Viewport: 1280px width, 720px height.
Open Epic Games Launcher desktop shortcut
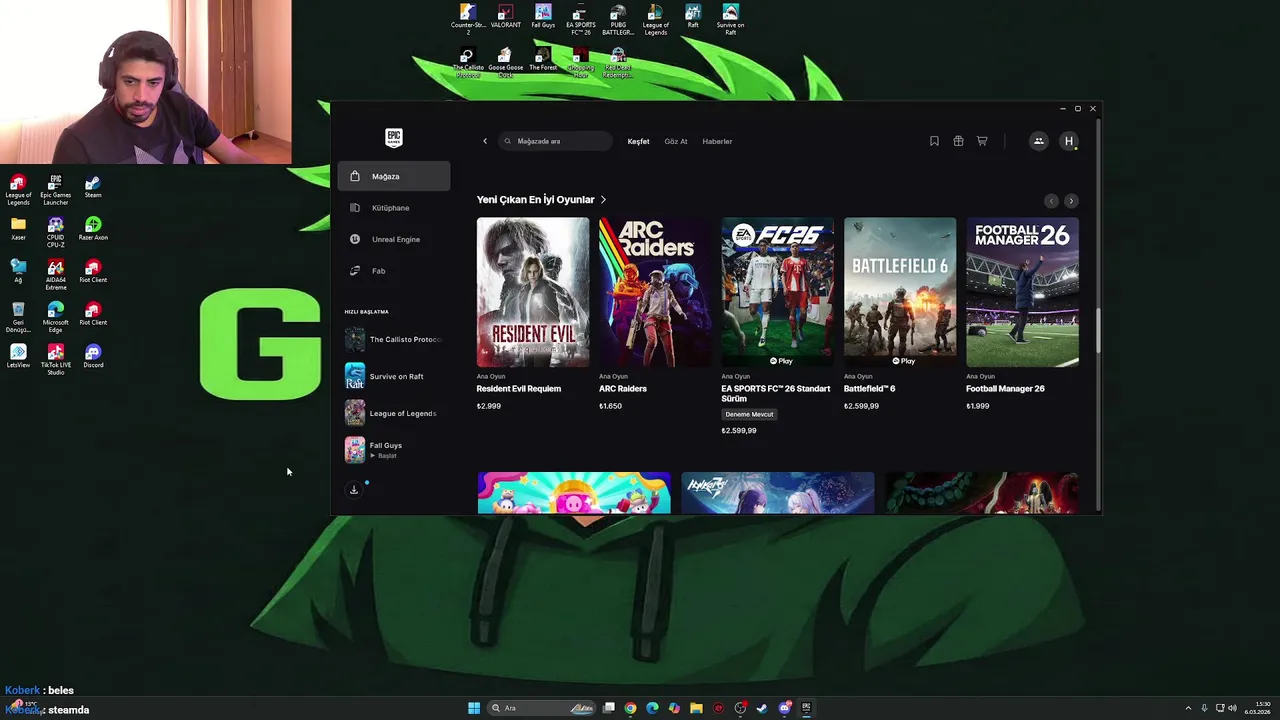55,190
